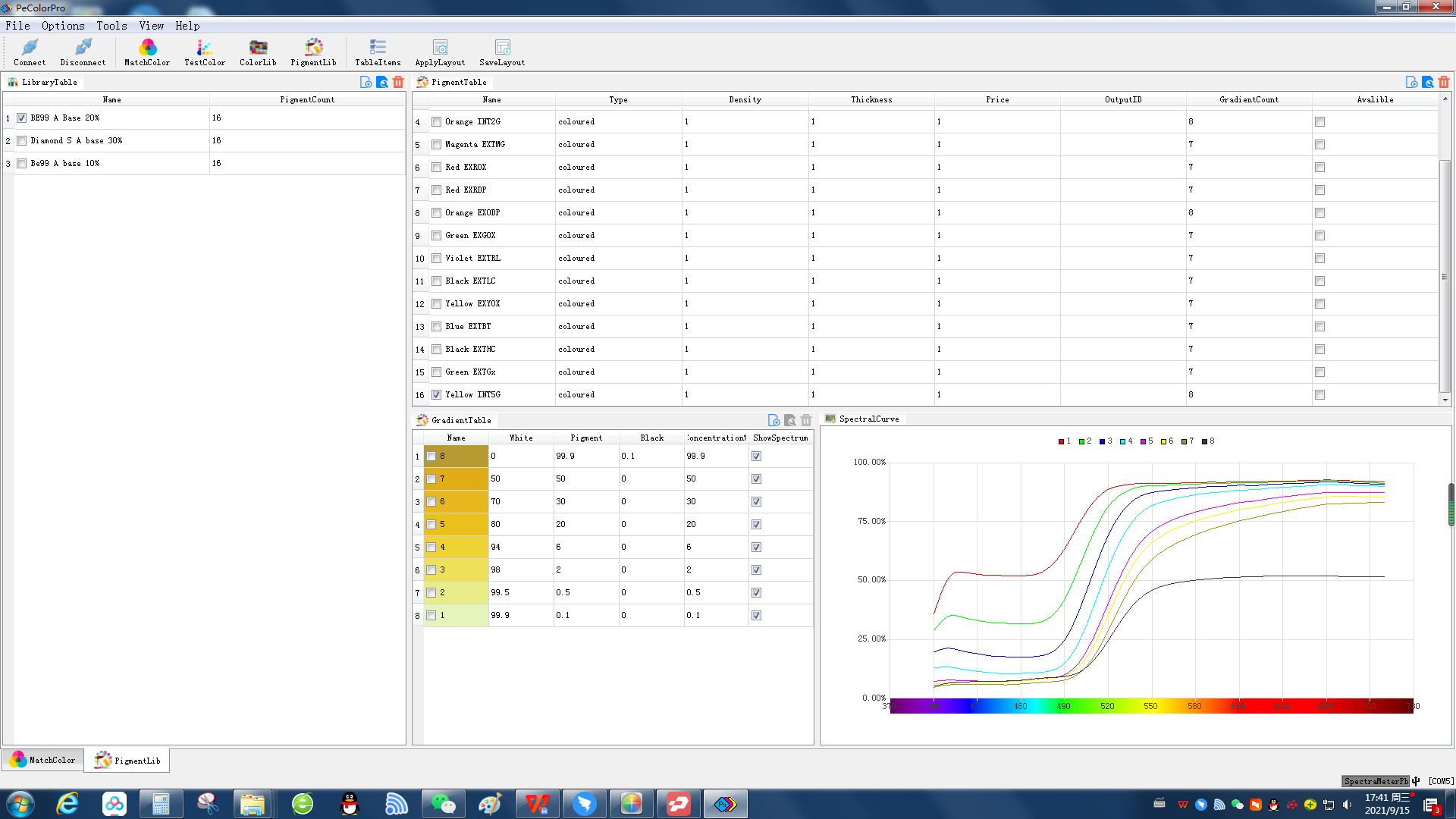Switch to PigmentLib tab at bottom
This screenshot has height=819, width=1456.
click(x=128, y=759)
